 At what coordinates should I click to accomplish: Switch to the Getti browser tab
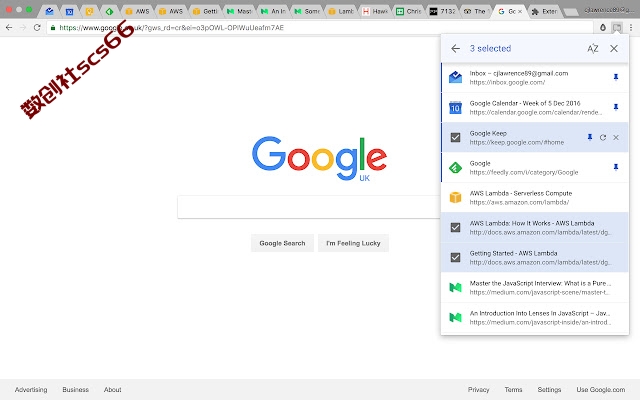205,11
